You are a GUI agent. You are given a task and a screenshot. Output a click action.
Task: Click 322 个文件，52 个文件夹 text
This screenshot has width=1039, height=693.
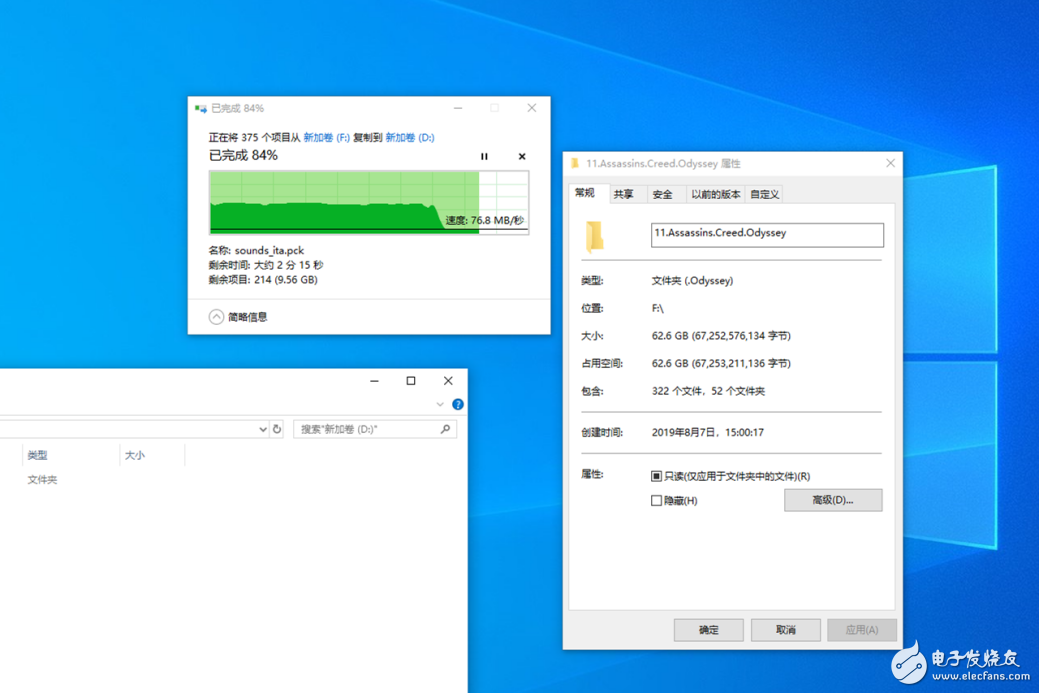(708, 391)
